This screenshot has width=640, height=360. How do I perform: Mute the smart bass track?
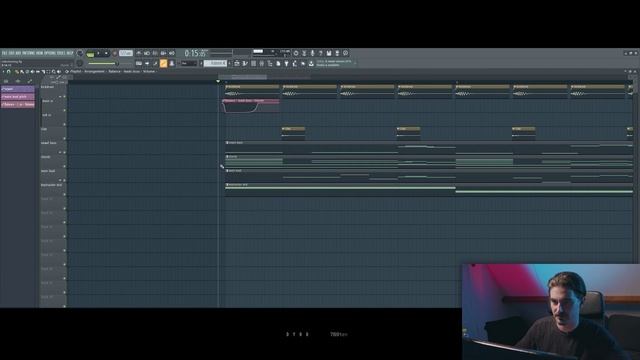click(64, 153)
